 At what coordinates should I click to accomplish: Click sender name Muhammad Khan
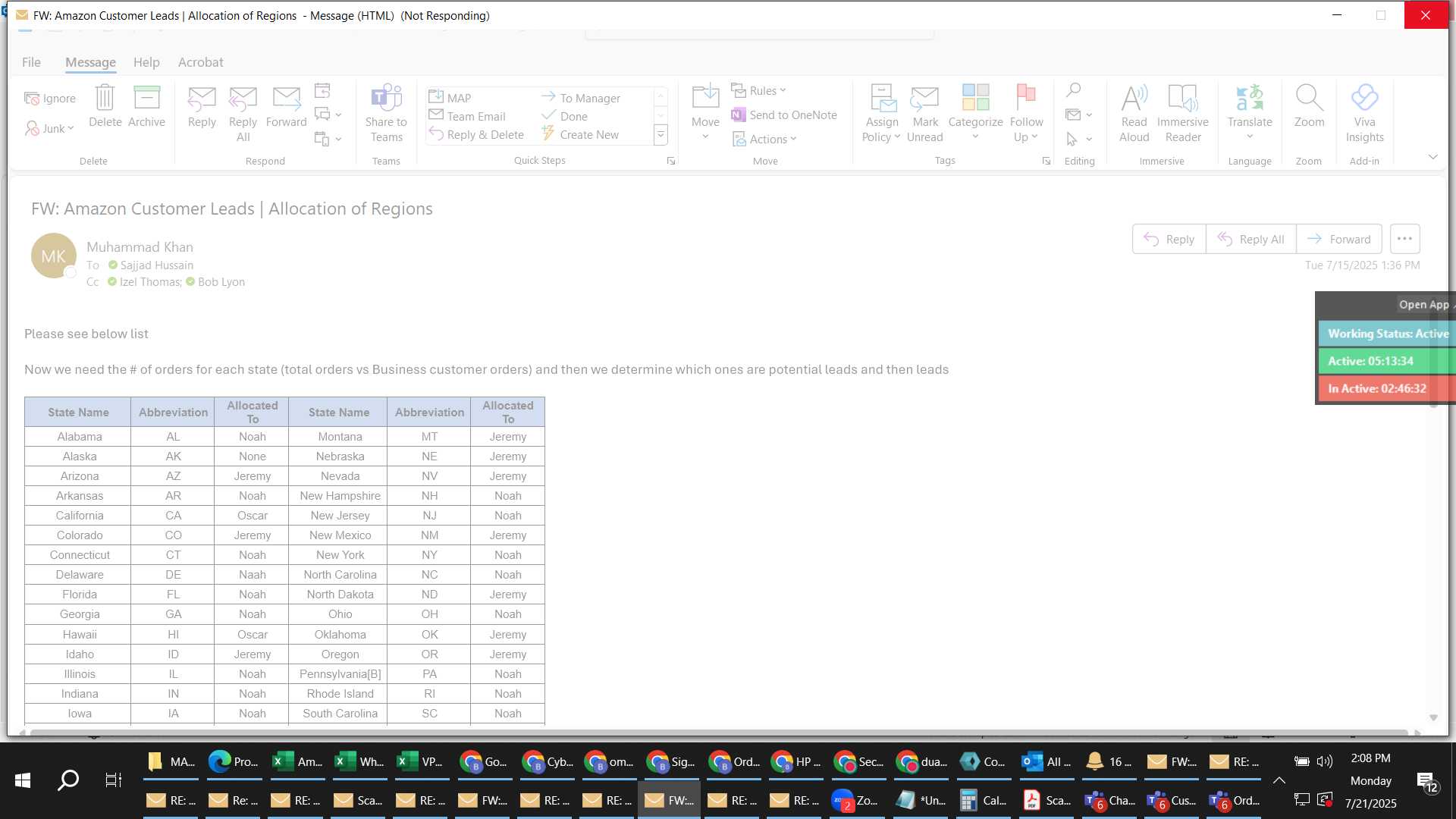(140, 247)
